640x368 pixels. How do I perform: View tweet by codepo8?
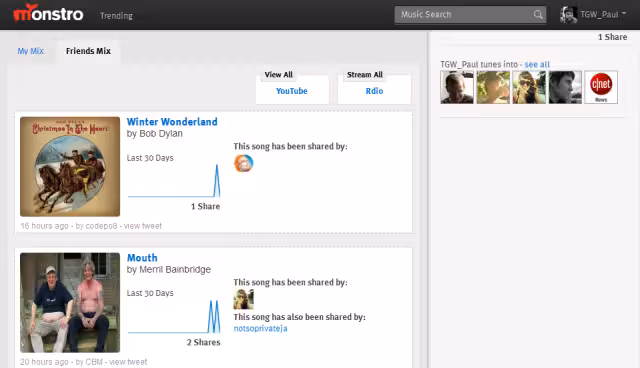[x=143, y=226]
